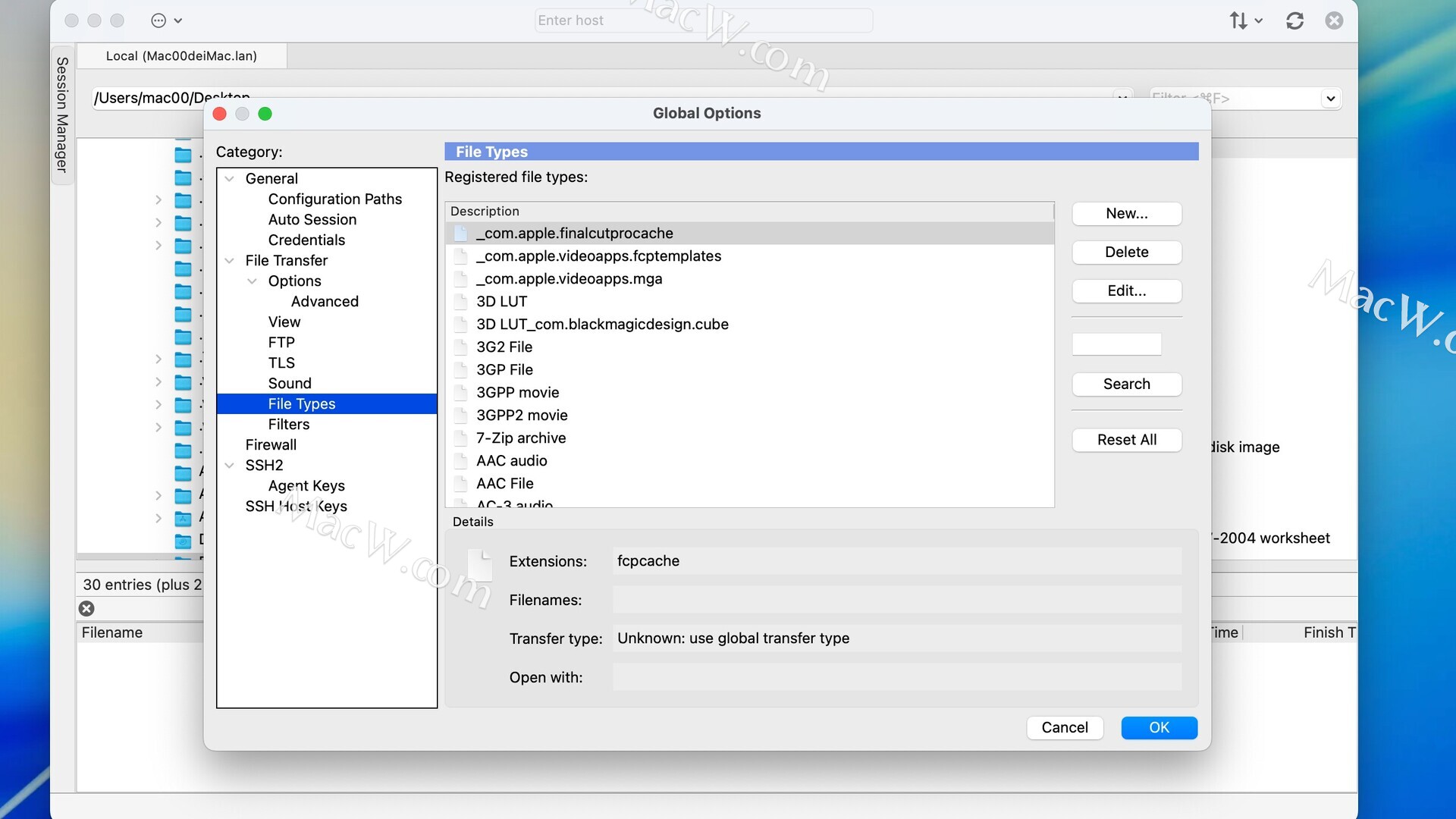Open the ellipsis actions menu icon
Viewport: 1456px width, 819px height.
(158, 20)
